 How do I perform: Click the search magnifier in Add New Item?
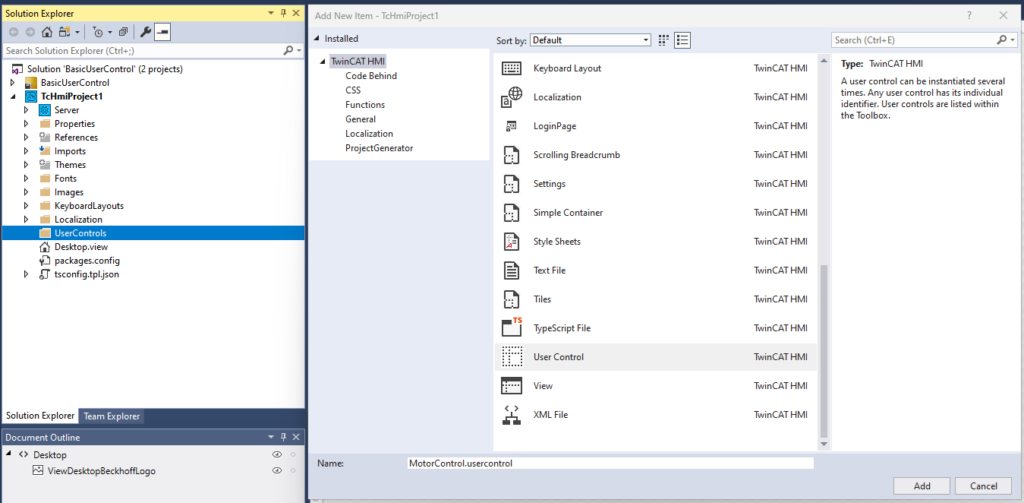click(x=1003, y=40)
